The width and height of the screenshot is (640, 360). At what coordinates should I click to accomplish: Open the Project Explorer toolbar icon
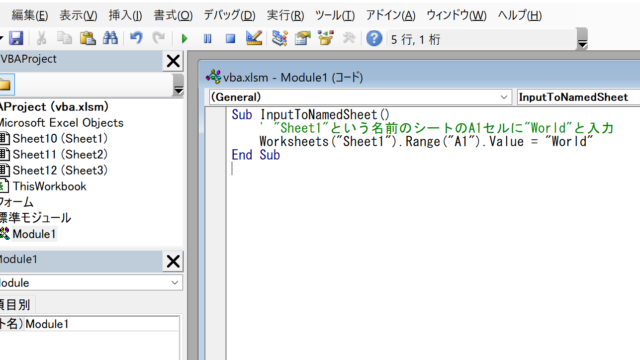point(280,38)
